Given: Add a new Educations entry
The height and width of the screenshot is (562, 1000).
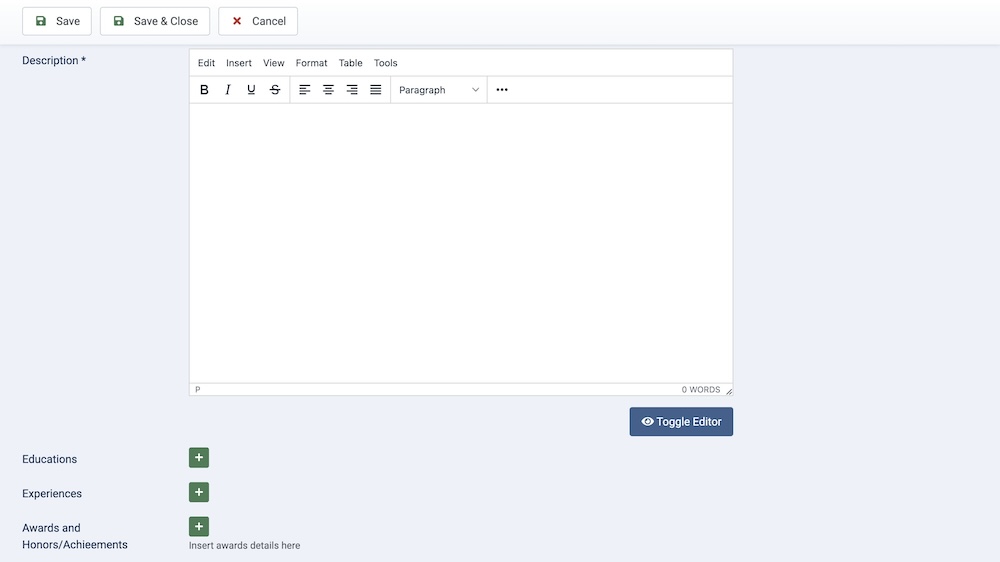Looking at the screenshot, I should click(x=199, y=458).
